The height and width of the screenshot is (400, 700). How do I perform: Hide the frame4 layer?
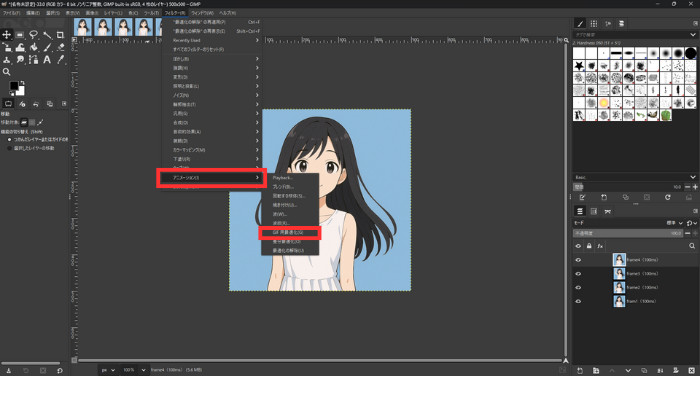[578, 260]
